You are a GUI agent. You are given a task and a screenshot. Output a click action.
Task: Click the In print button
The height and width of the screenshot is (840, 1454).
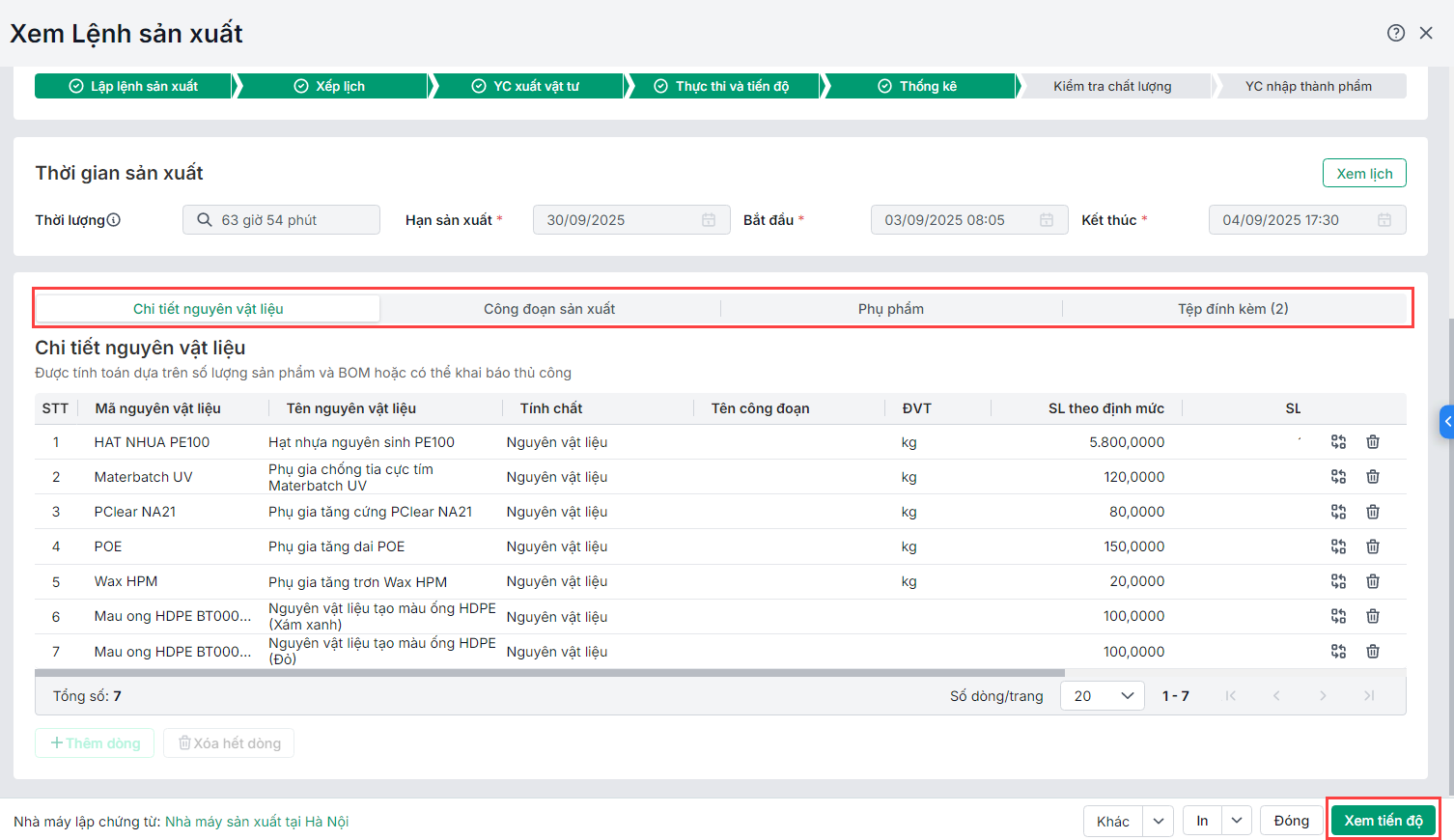point(1202,821)
